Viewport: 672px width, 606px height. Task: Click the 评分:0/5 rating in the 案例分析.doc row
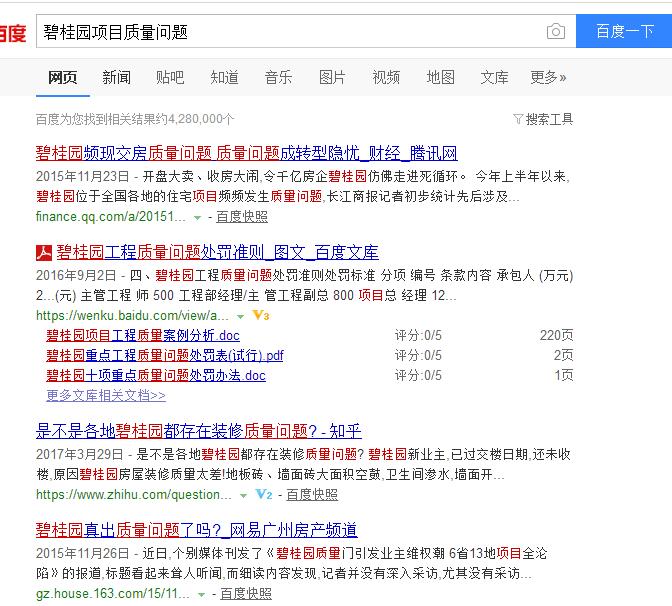(418, 335)
